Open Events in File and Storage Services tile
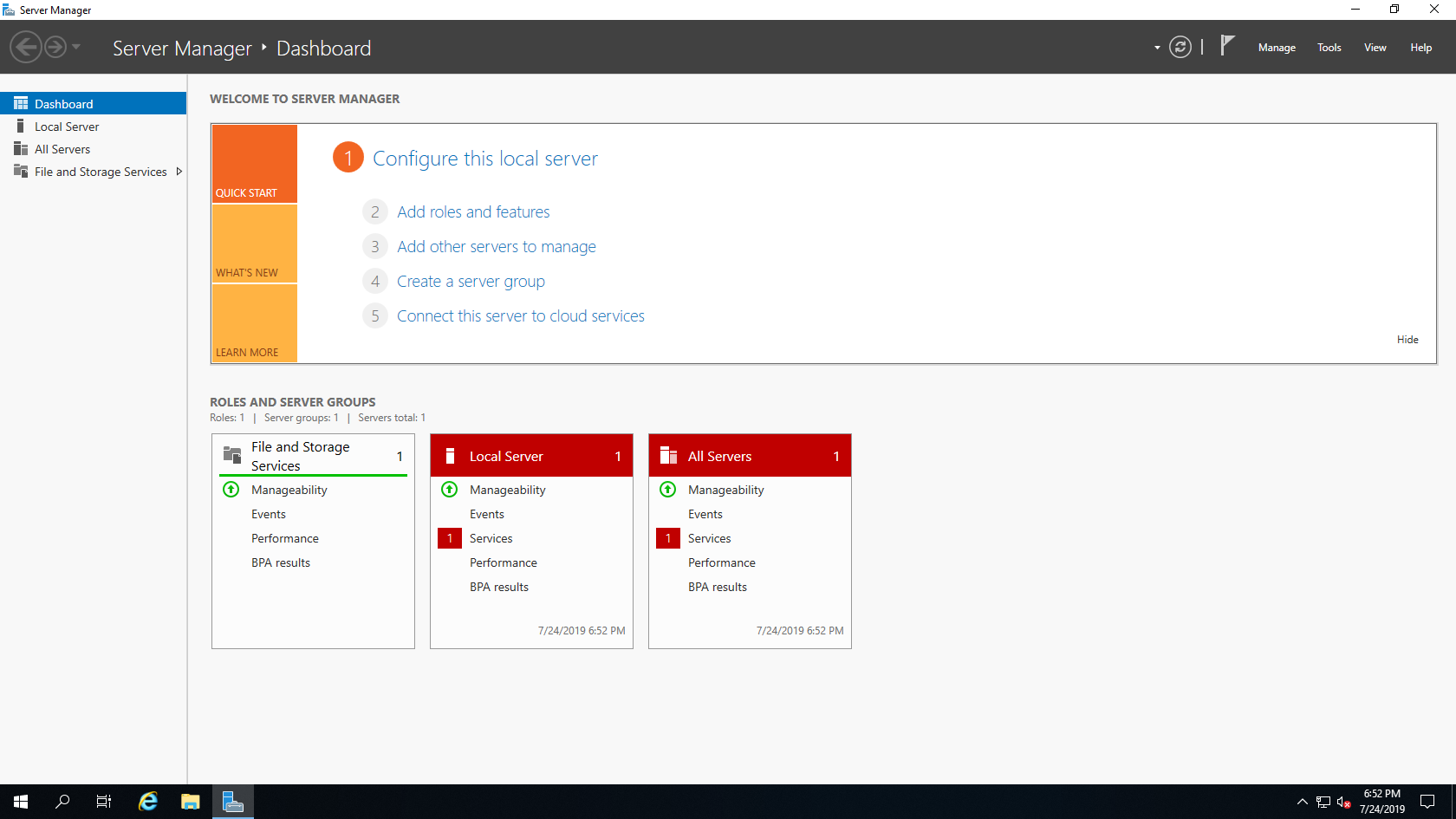Image resolution: width=1456 pixels, height=819 pixels. pos(269,514)
